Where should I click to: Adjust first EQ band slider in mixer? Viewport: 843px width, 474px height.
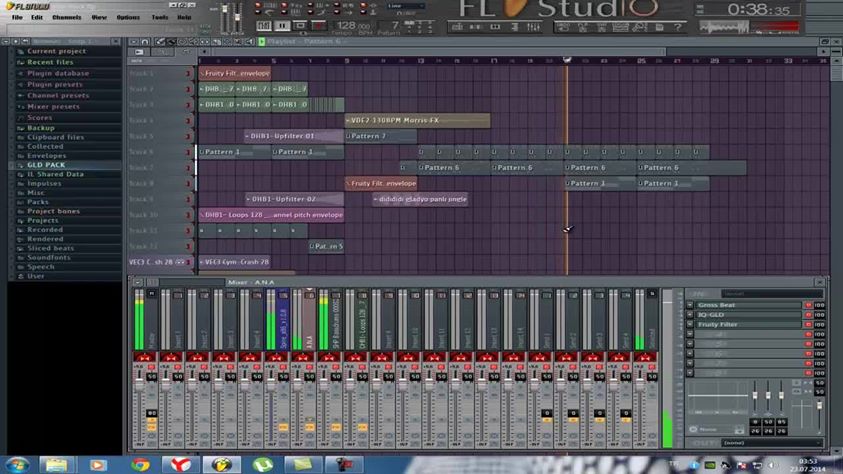tap(755, 397)
